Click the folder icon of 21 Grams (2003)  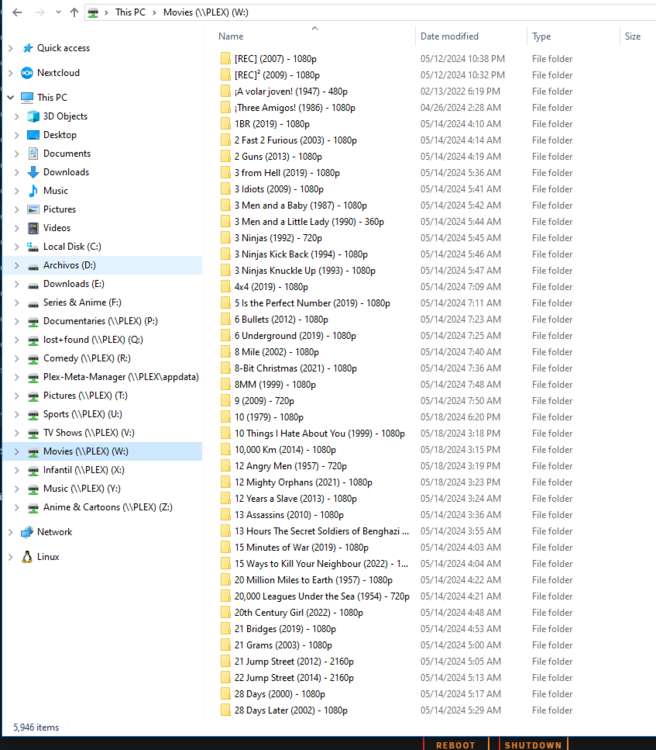click(x=225, y=645)
